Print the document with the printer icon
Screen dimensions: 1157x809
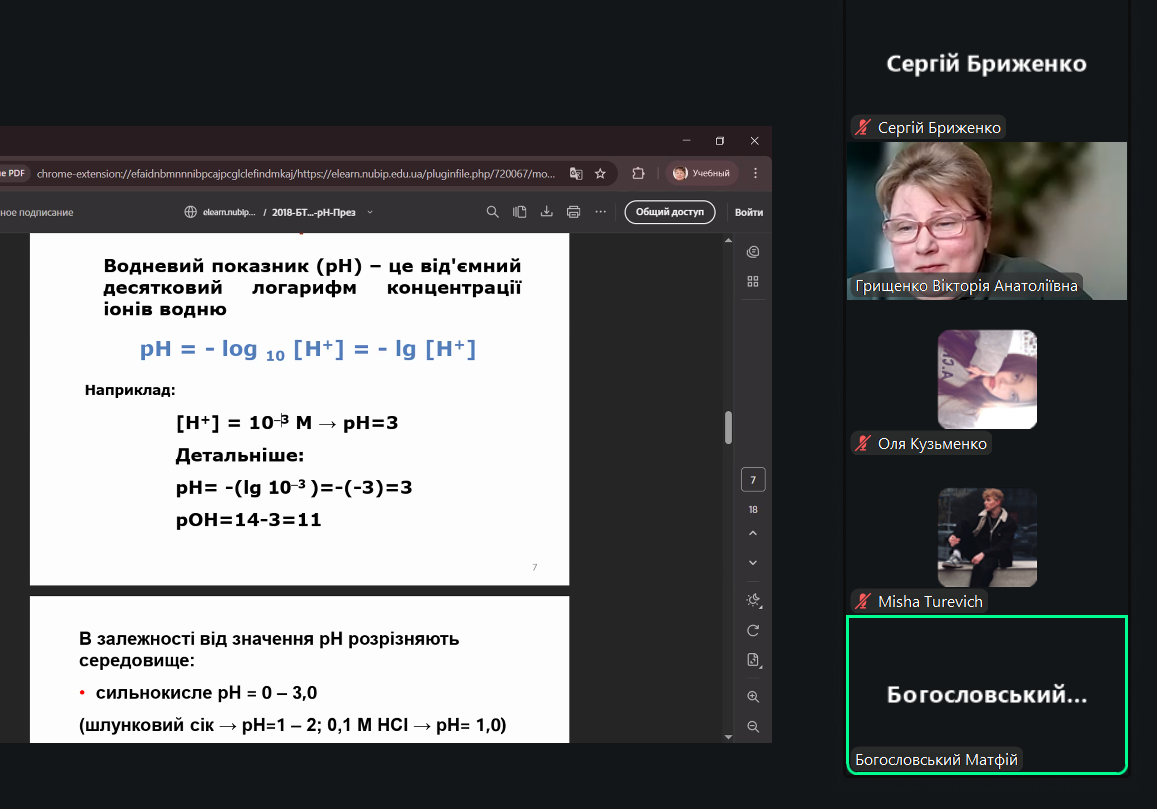[573, 212]
